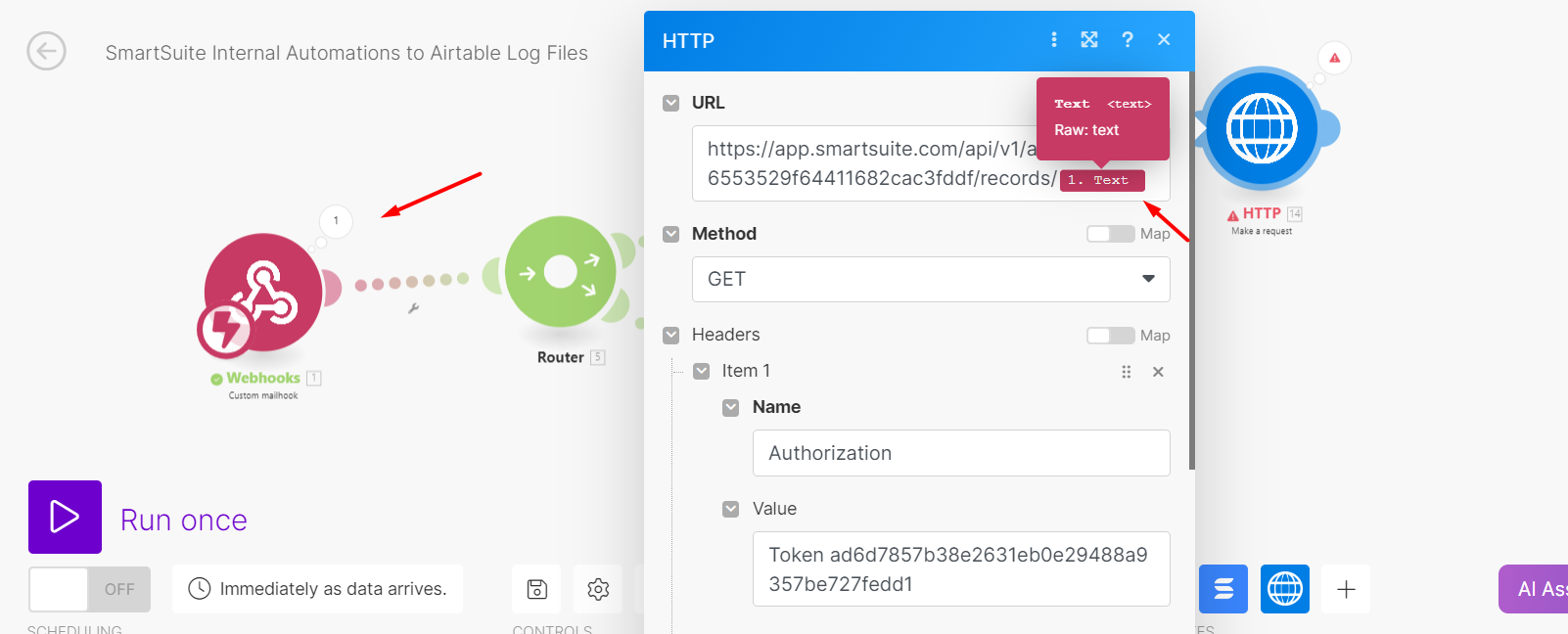1568x634 pixels.
Task: Click the warning triangle bubble above HTTP module
Action: (1334, 58)
